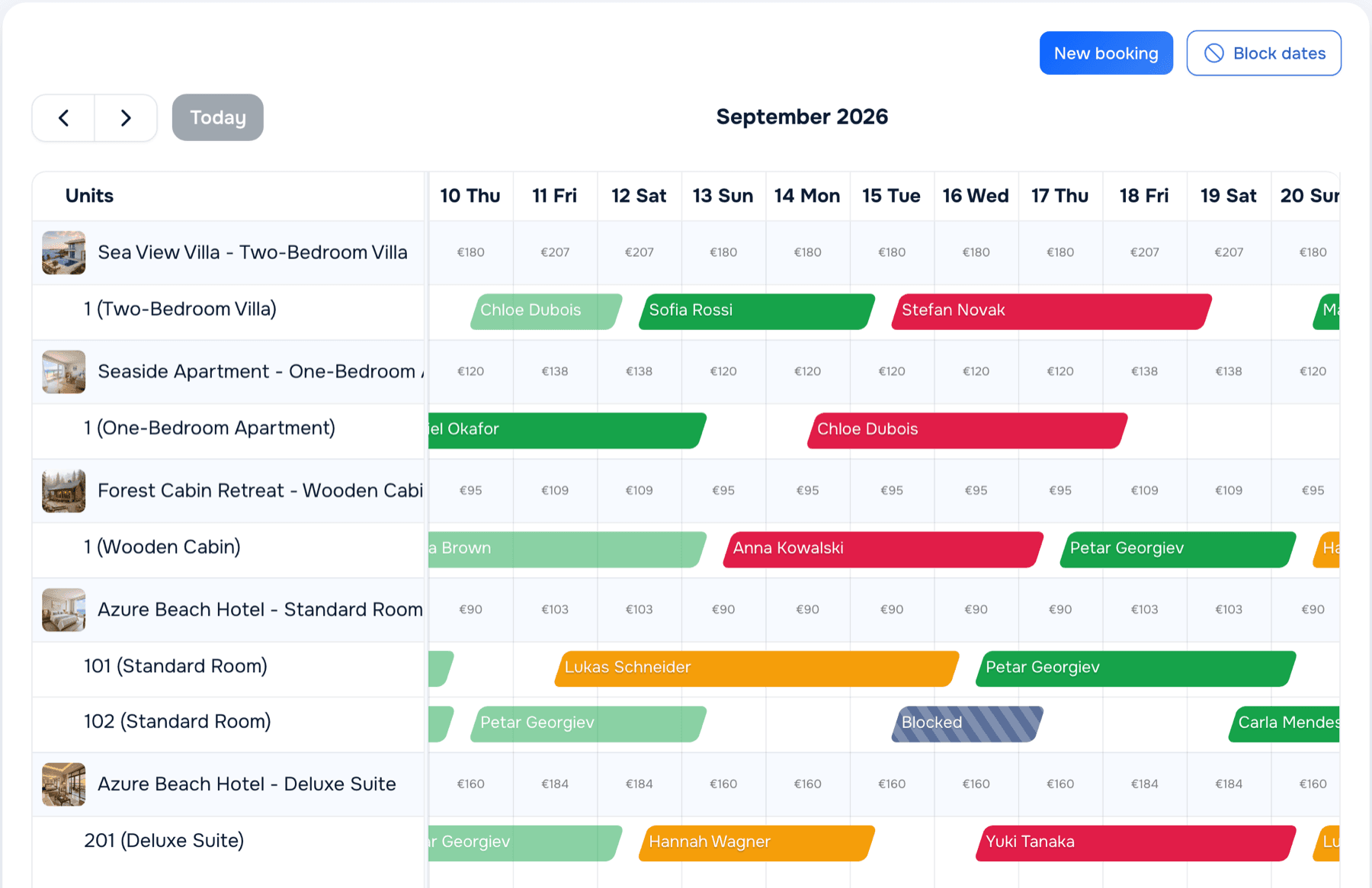Open Anna Kowalski booking
The width and height of the screenshot is (1372, 888).
click(883, 549)
